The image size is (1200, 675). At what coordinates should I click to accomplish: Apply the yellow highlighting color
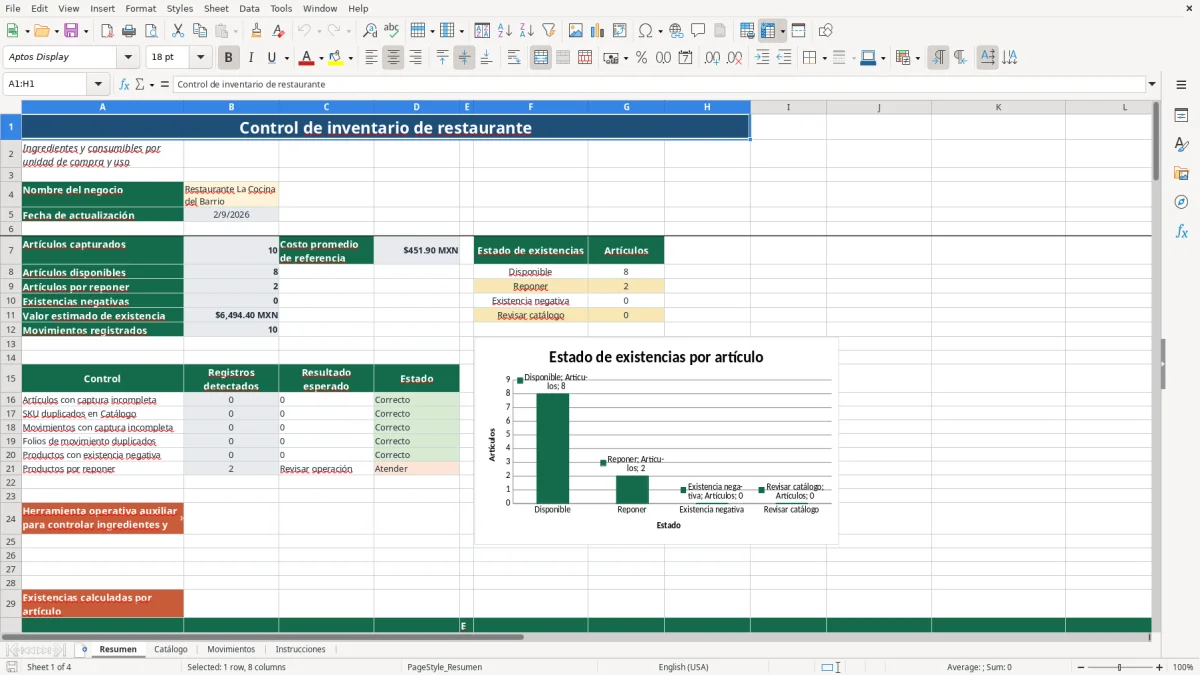pyautogui.click(x=337, y=58)
